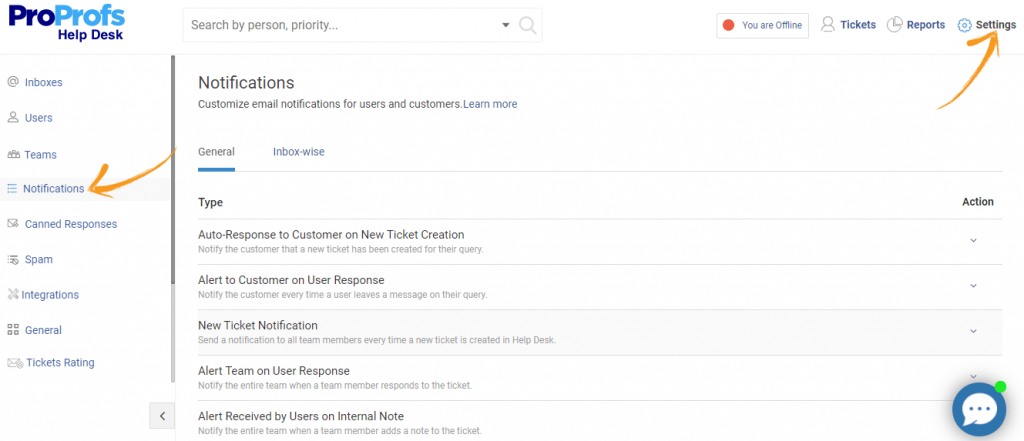Open General settings in the sidebar
Image resolution: width=1024 pixels, height=441 pixels.
coord(43,330)
